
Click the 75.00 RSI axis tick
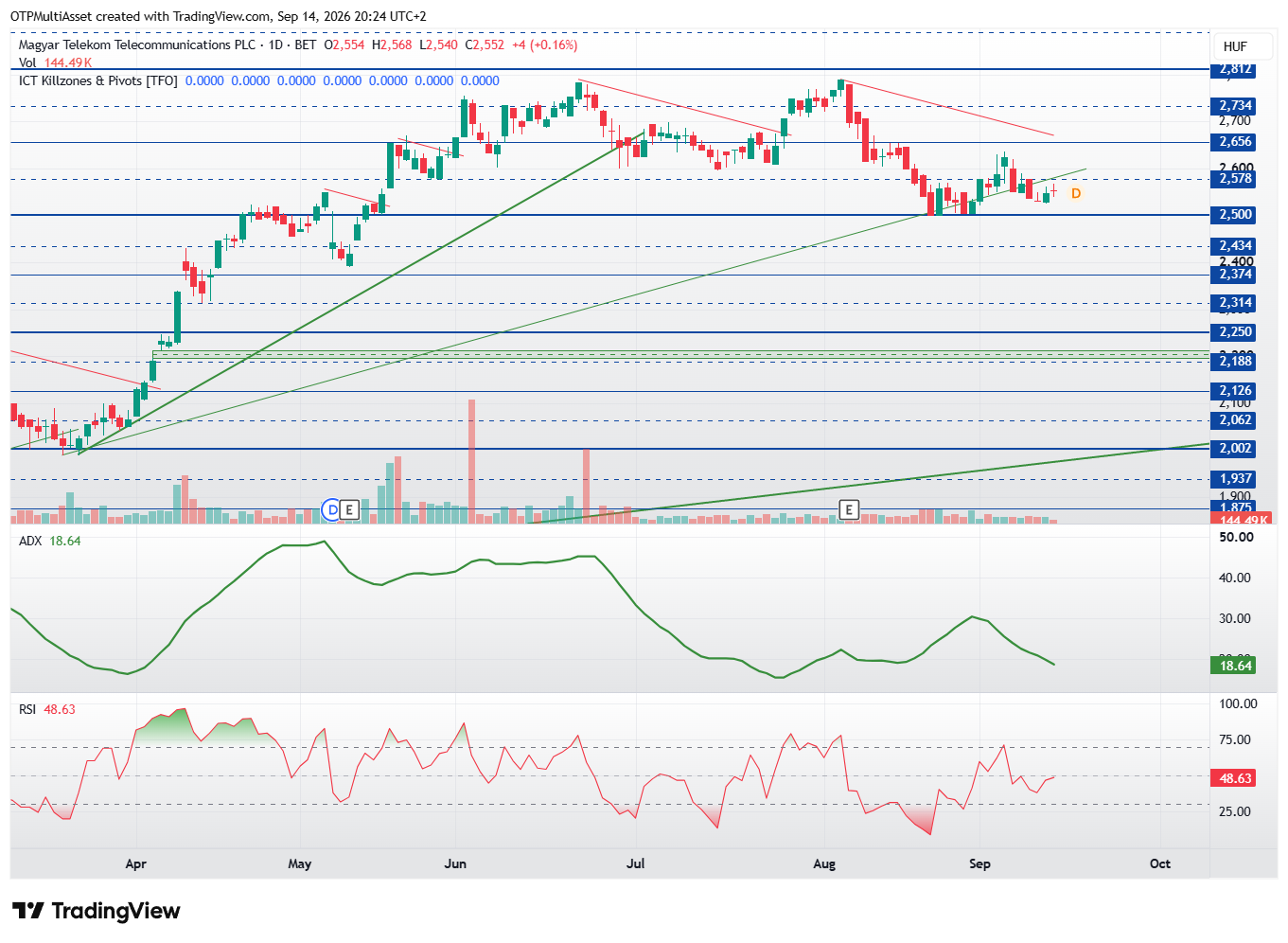pos(1235,739)
